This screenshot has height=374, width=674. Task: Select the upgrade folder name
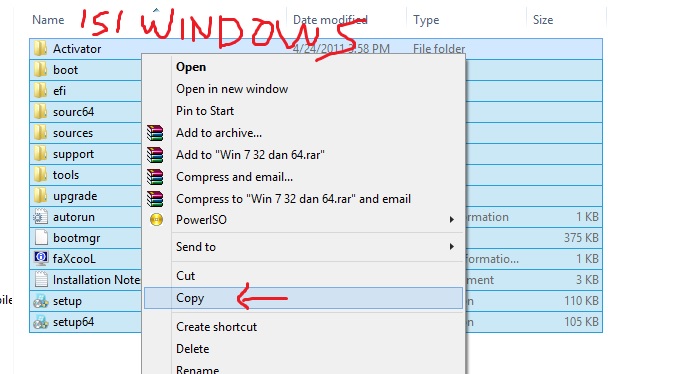(75, 196)
